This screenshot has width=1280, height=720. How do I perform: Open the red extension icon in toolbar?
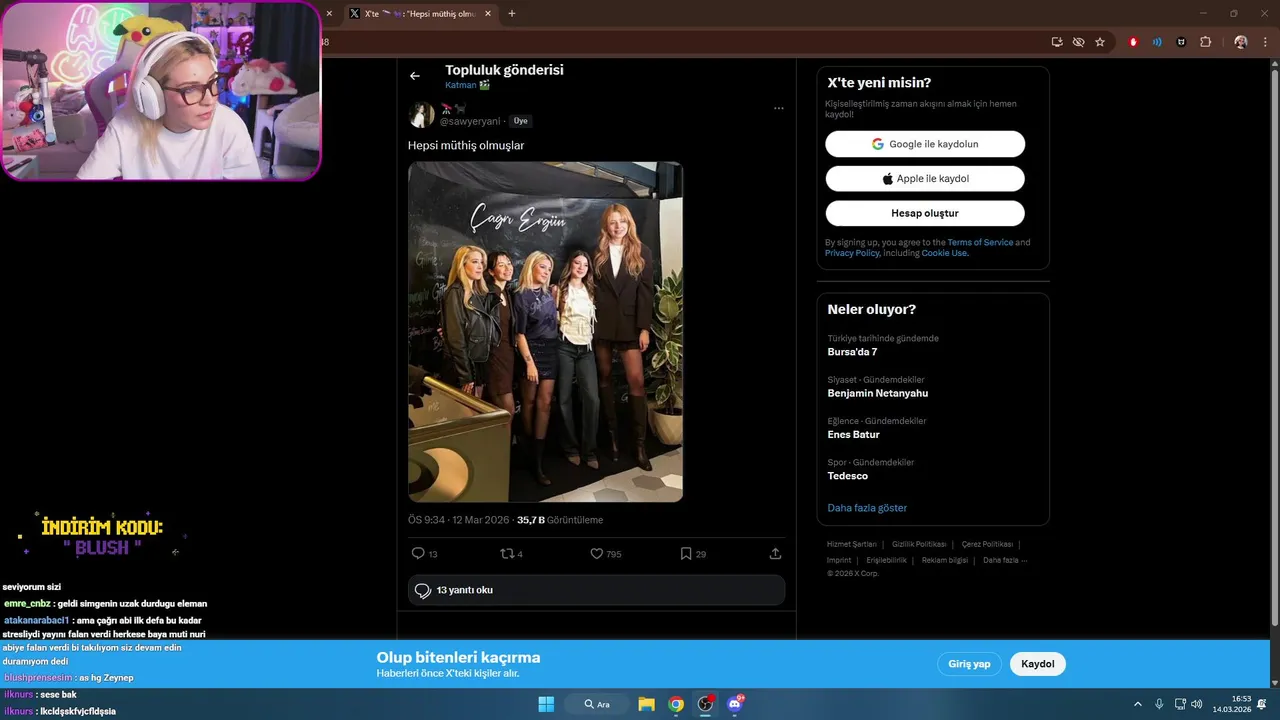[x=1133, y=42]
